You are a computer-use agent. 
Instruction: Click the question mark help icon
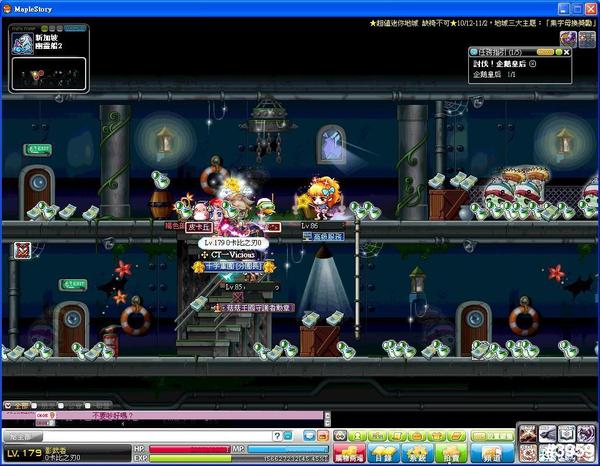(x=277, y=436)
